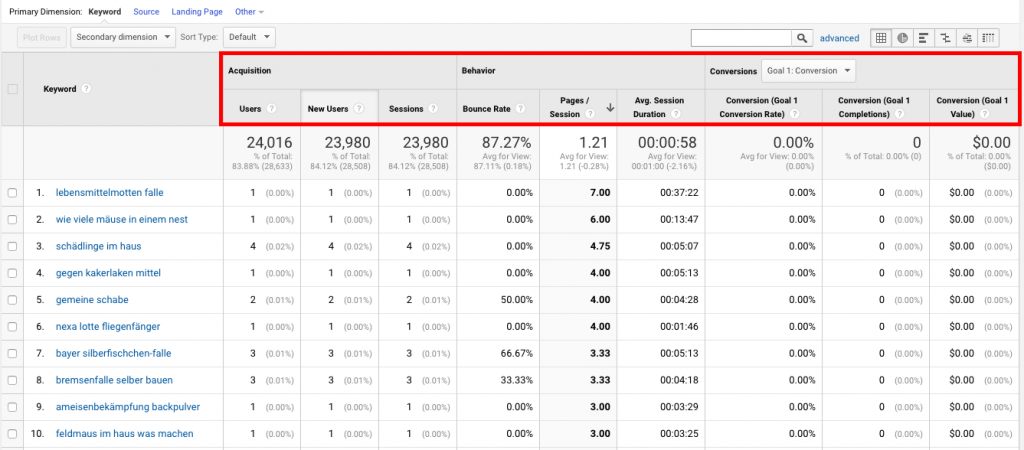Image resolution: width=1024 pixels, height=450 pixels.
Task: Sort by Avg. Session Duration header
Action: click(660, 107)
